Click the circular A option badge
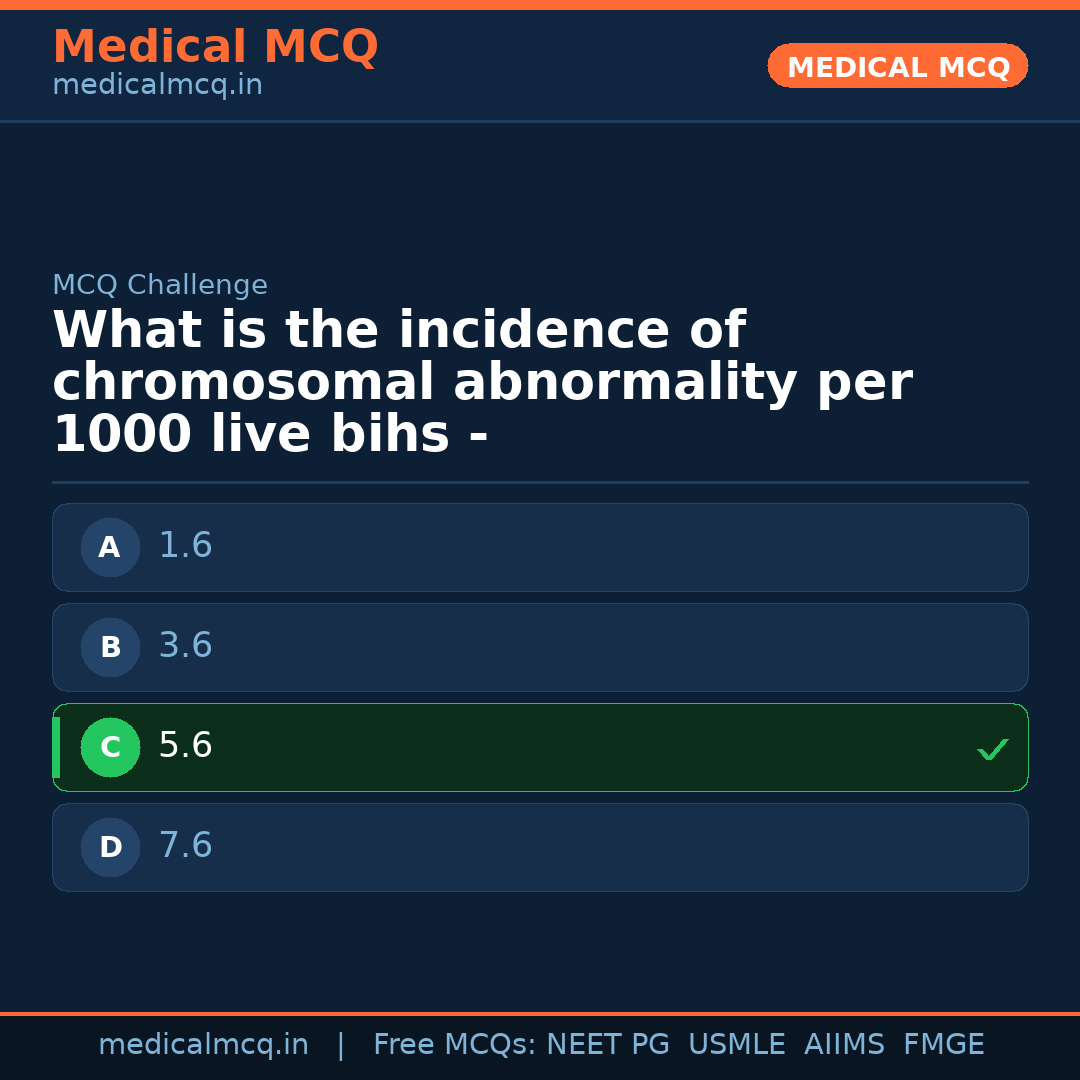This screenshot has height=1080, width=1080. click(110, 547)
